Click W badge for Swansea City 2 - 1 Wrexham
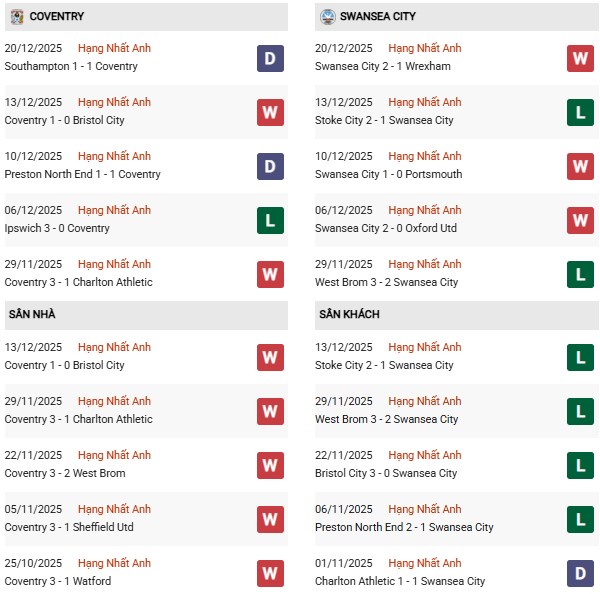 click(x=581, y=58)
